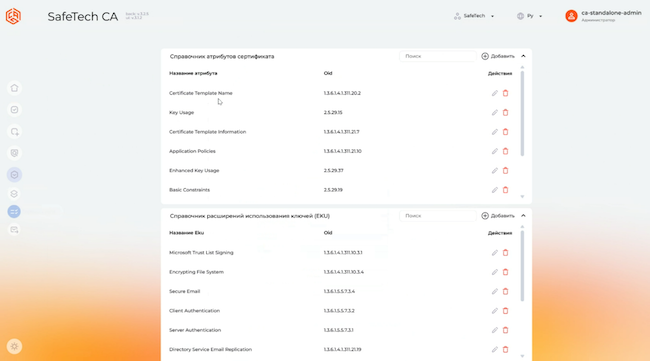This screenshot has height=361, width=650.
Task: Open the layers stack sidebar icon
Action: click(x=15, y=194)
